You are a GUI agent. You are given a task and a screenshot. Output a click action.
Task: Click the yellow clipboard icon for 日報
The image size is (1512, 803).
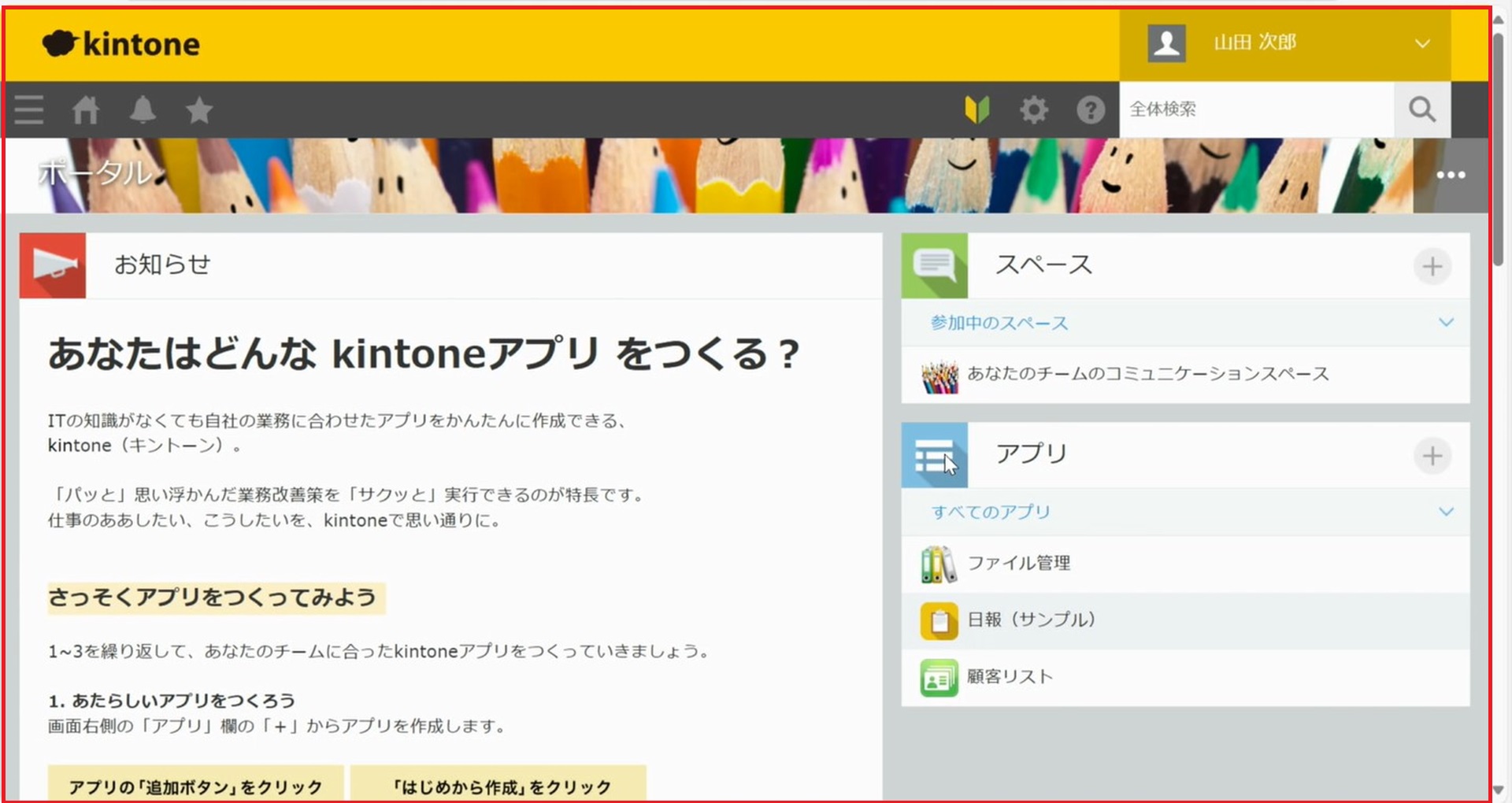pos(939,621)
